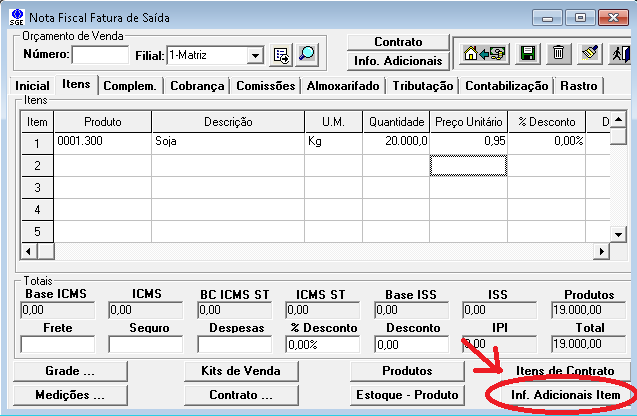This screenshot has width=637, height=416.
Task: Click the brush clear form icon
Action: click(590, 54)
